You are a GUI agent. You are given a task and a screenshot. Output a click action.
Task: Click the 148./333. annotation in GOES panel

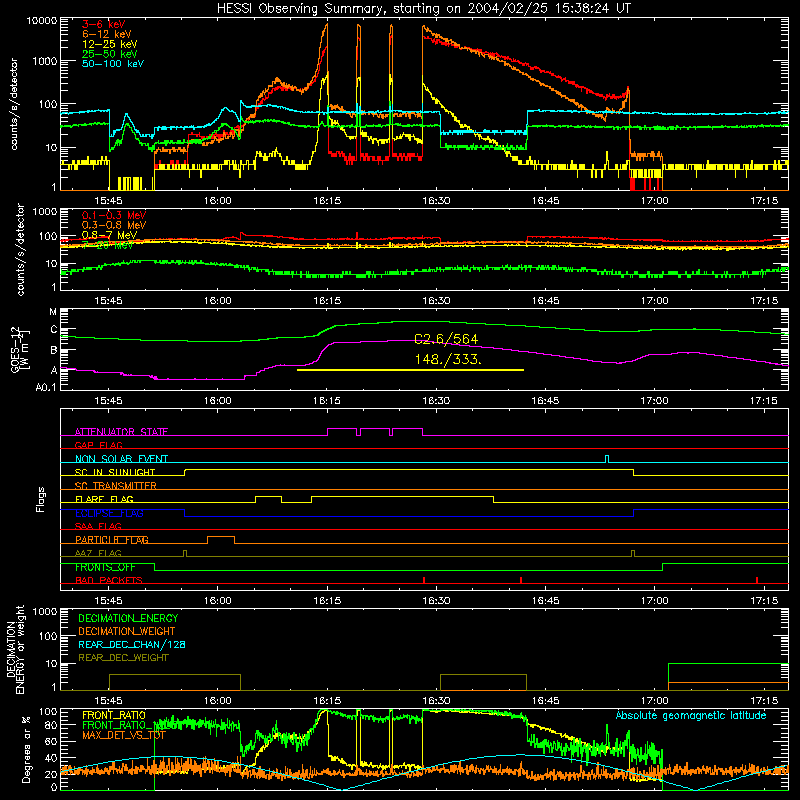pos(447,359)
